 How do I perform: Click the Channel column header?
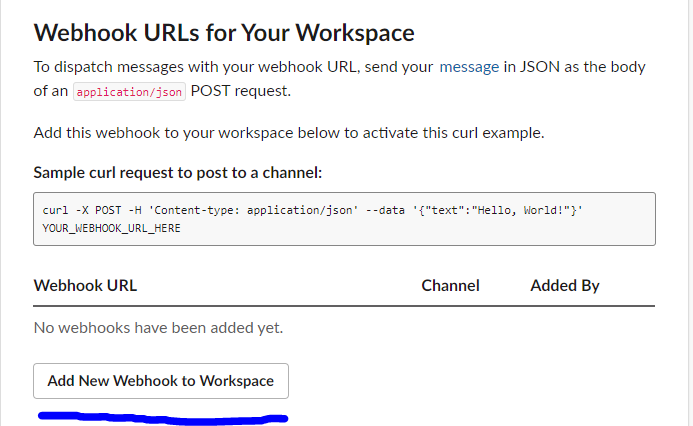(x=450, y=285)
